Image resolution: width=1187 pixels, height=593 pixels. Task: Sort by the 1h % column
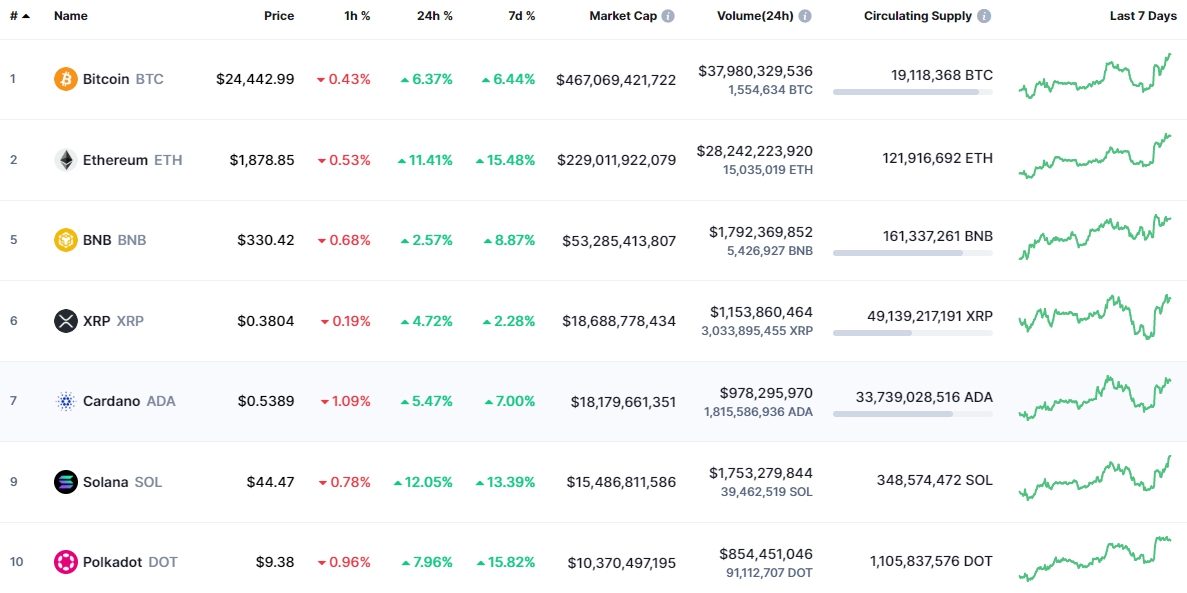(357, 16)
